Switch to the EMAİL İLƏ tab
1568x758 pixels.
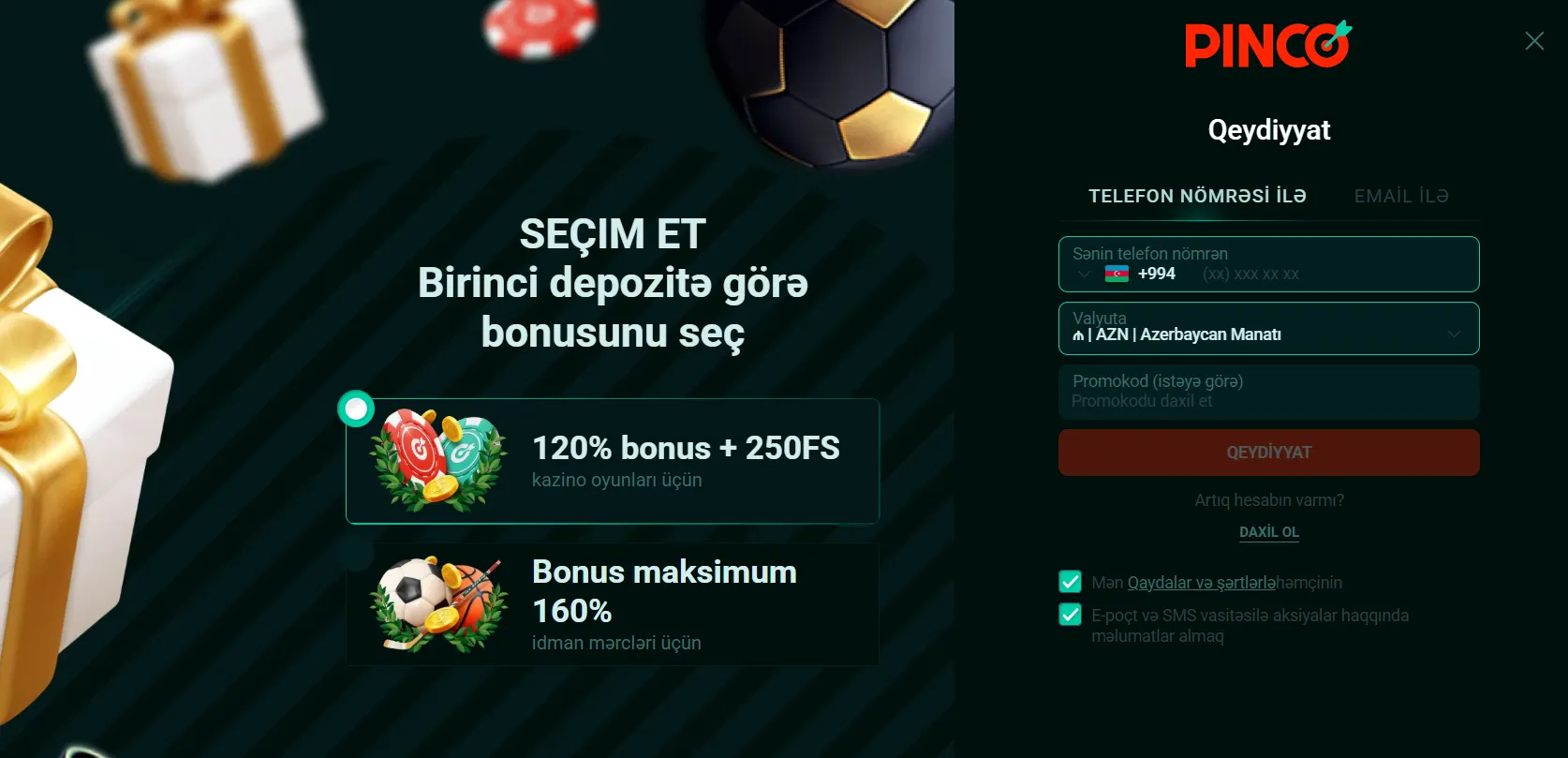point(1401,196)
